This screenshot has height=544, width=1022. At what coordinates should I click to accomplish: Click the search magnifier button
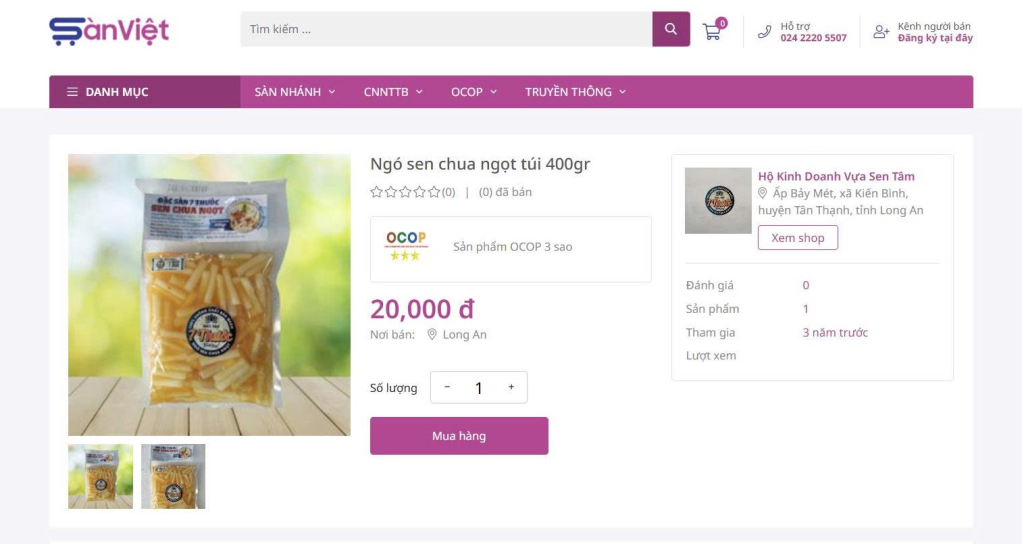coord(671,29)
